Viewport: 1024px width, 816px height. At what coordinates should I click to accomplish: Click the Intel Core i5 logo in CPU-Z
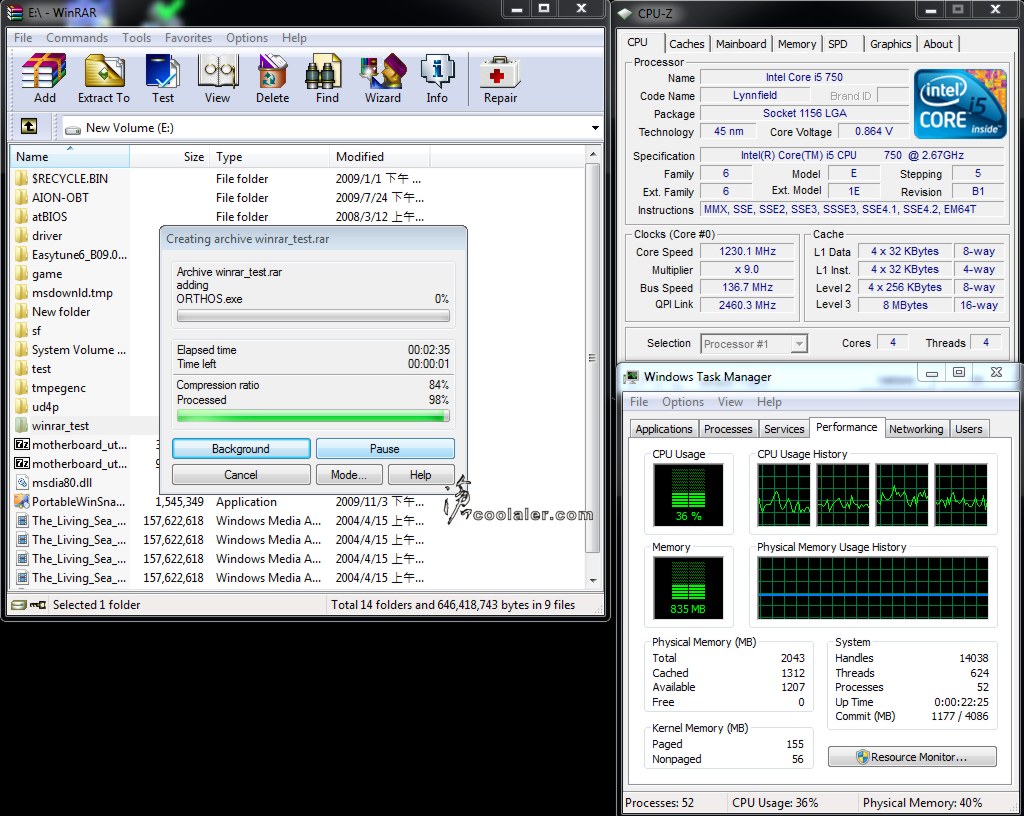pyautogui.click(x=959, y=104)
